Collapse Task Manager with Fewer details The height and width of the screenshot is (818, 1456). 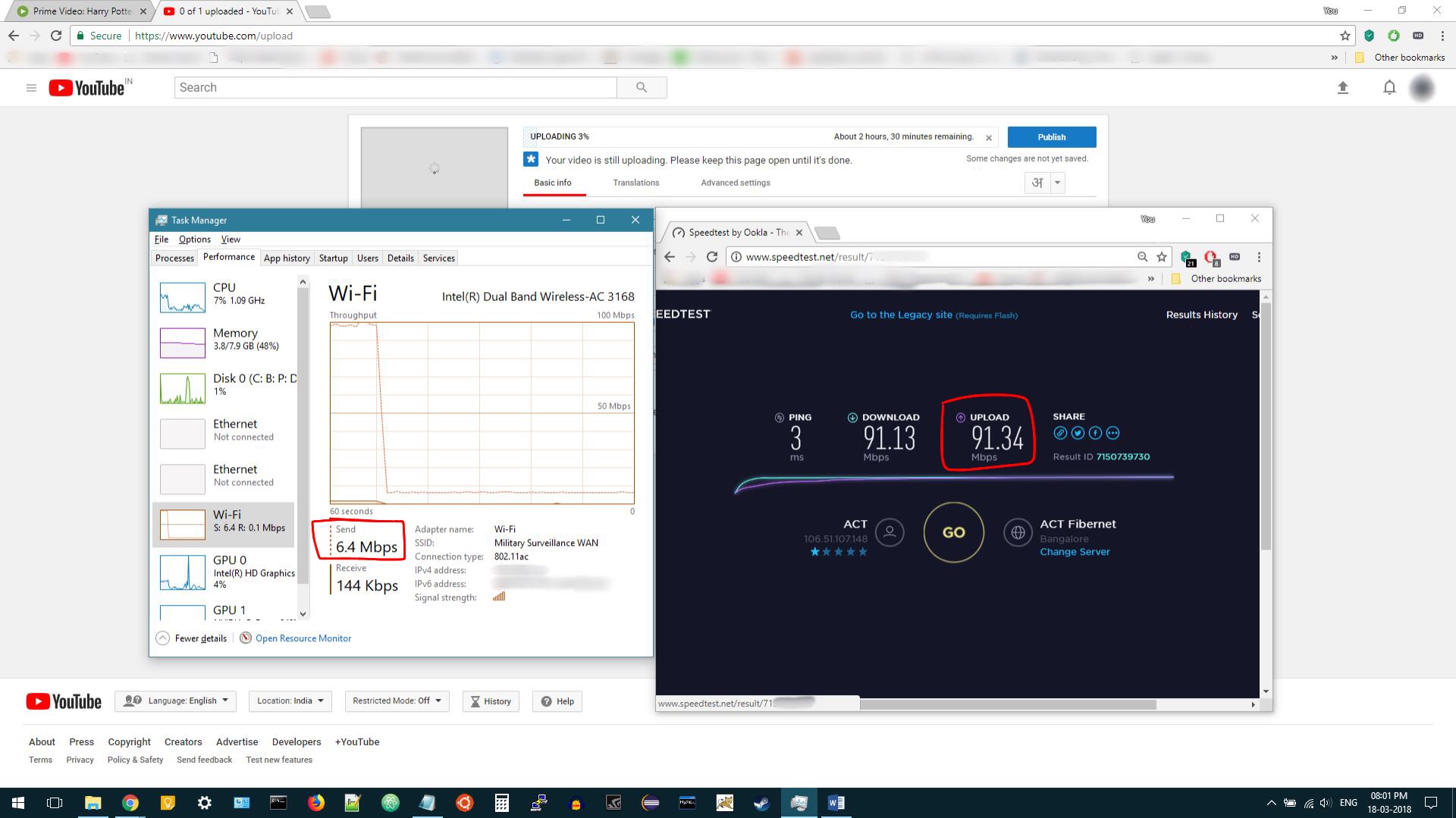(x=193, y=638)
